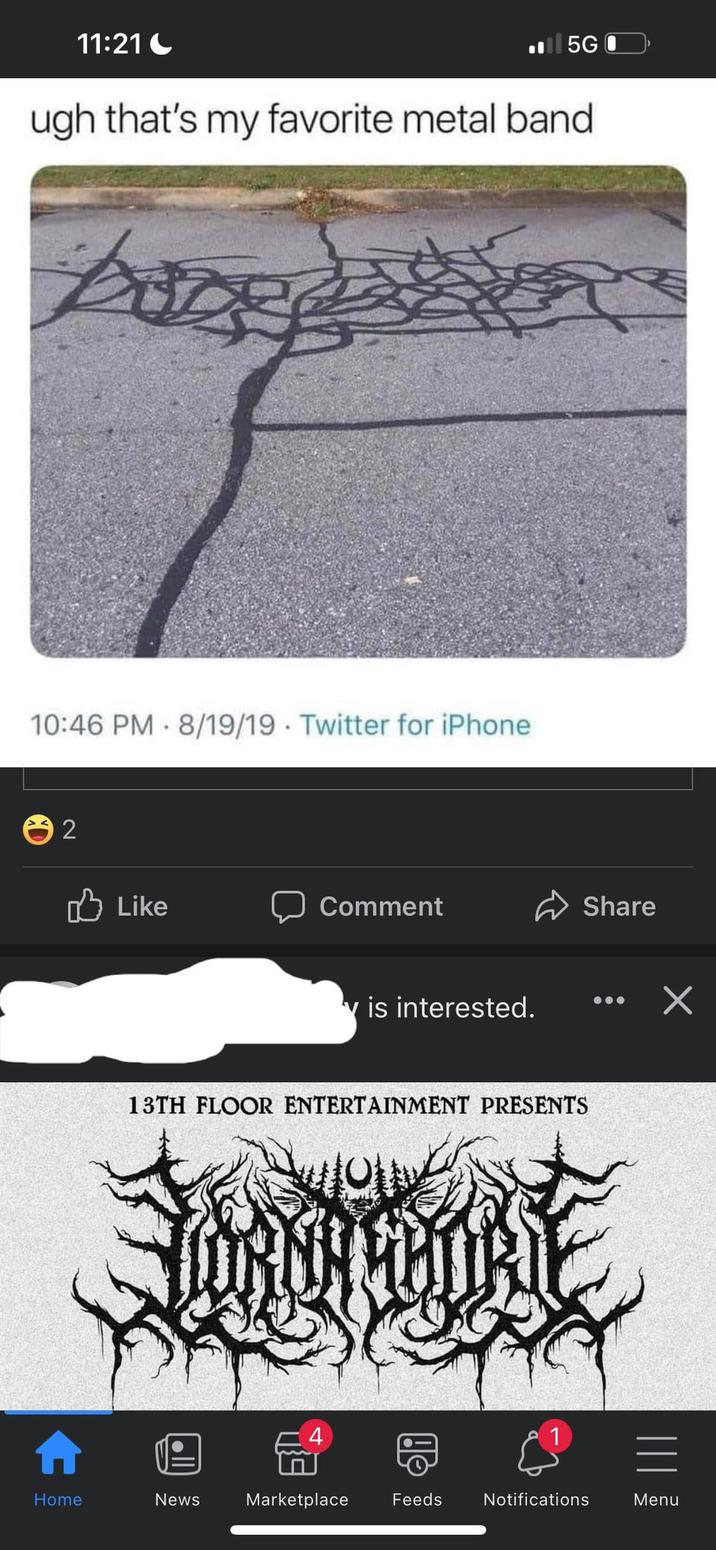Viewport: 716px width, 1550px height.
Task: Like the metal band post
Action: 117,906
